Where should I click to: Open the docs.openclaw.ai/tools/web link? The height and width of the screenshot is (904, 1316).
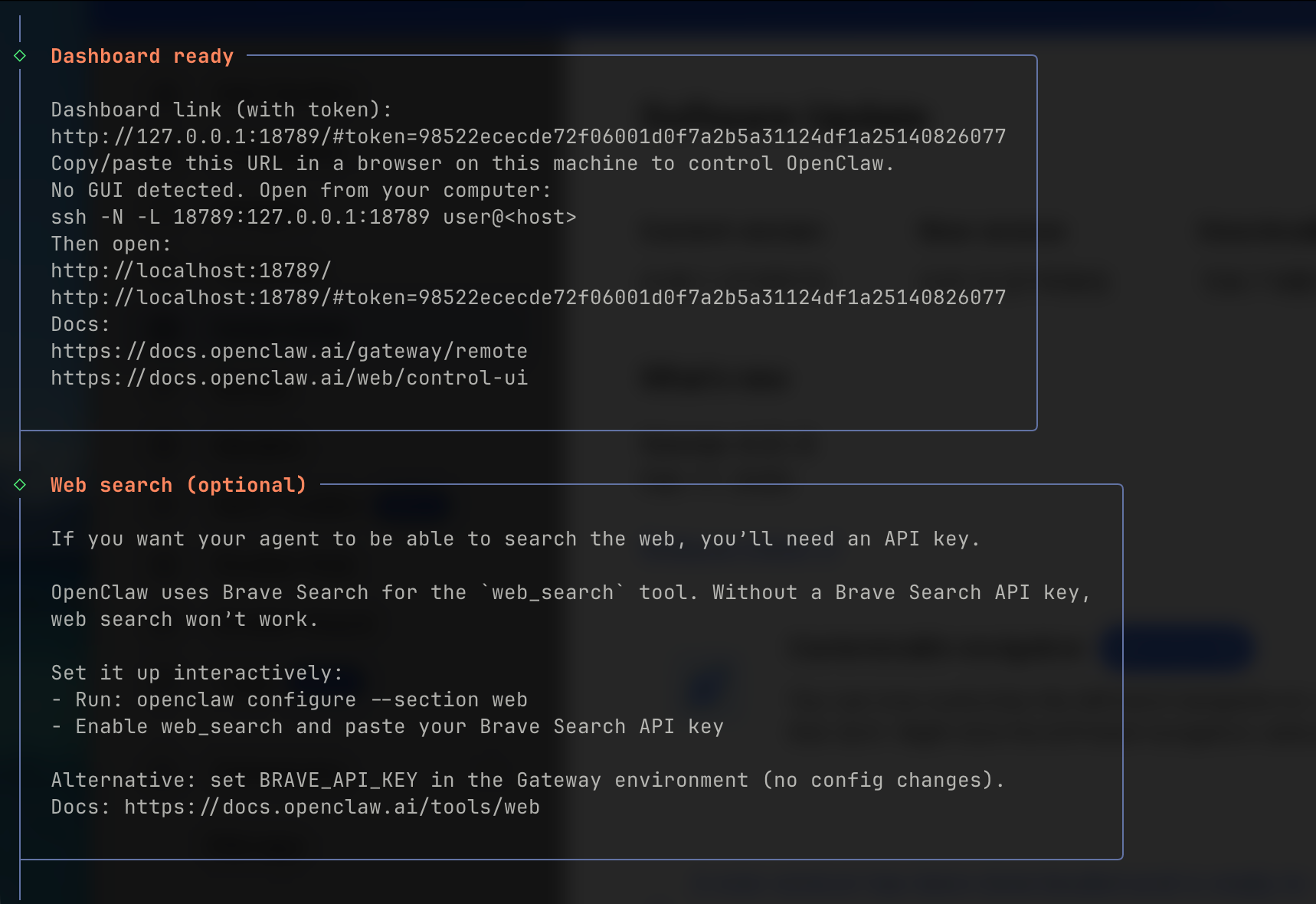[332, 807]
